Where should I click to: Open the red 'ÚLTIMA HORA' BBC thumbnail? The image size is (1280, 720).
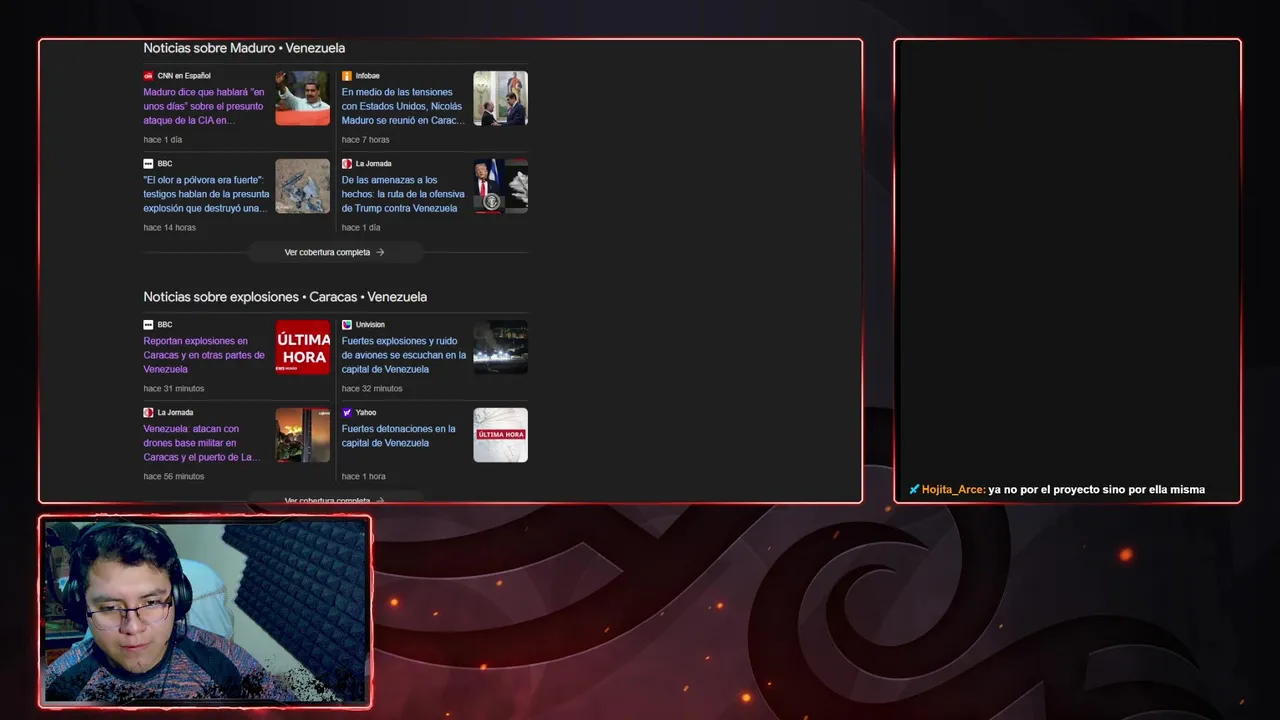tap(303, 347)
